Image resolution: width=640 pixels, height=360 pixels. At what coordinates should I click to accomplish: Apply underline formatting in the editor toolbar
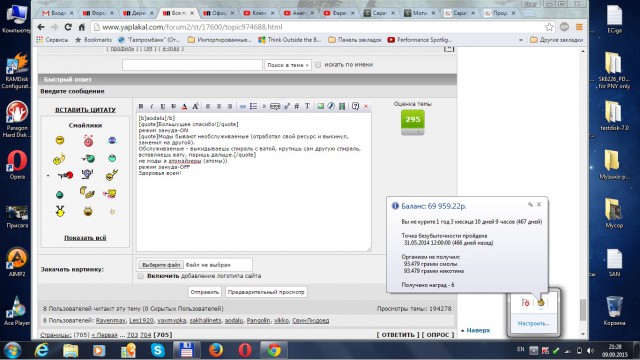[x=162, y=106]
